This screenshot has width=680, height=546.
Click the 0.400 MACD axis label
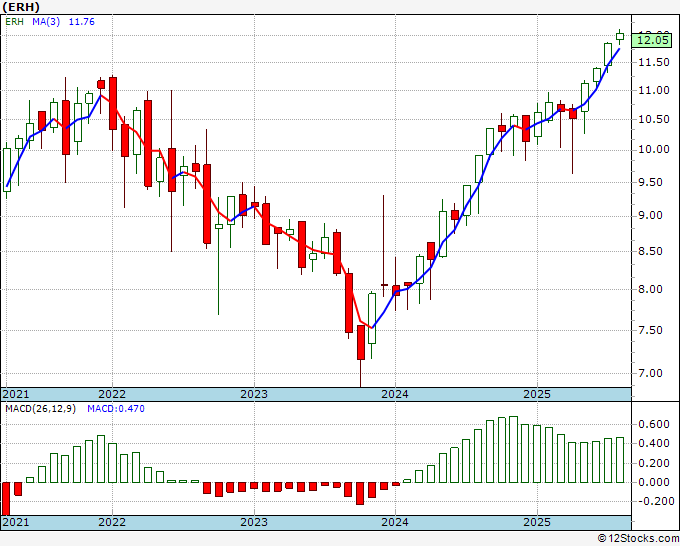pos(654,443)
